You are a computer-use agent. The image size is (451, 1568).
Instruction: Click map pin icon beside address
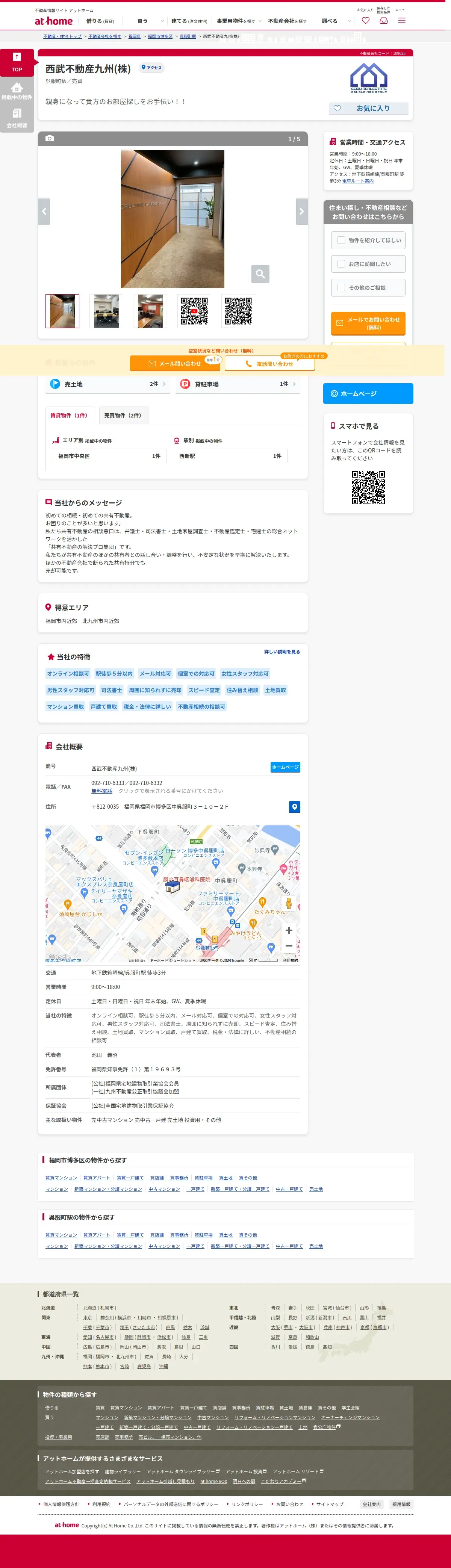coord(294,806)
